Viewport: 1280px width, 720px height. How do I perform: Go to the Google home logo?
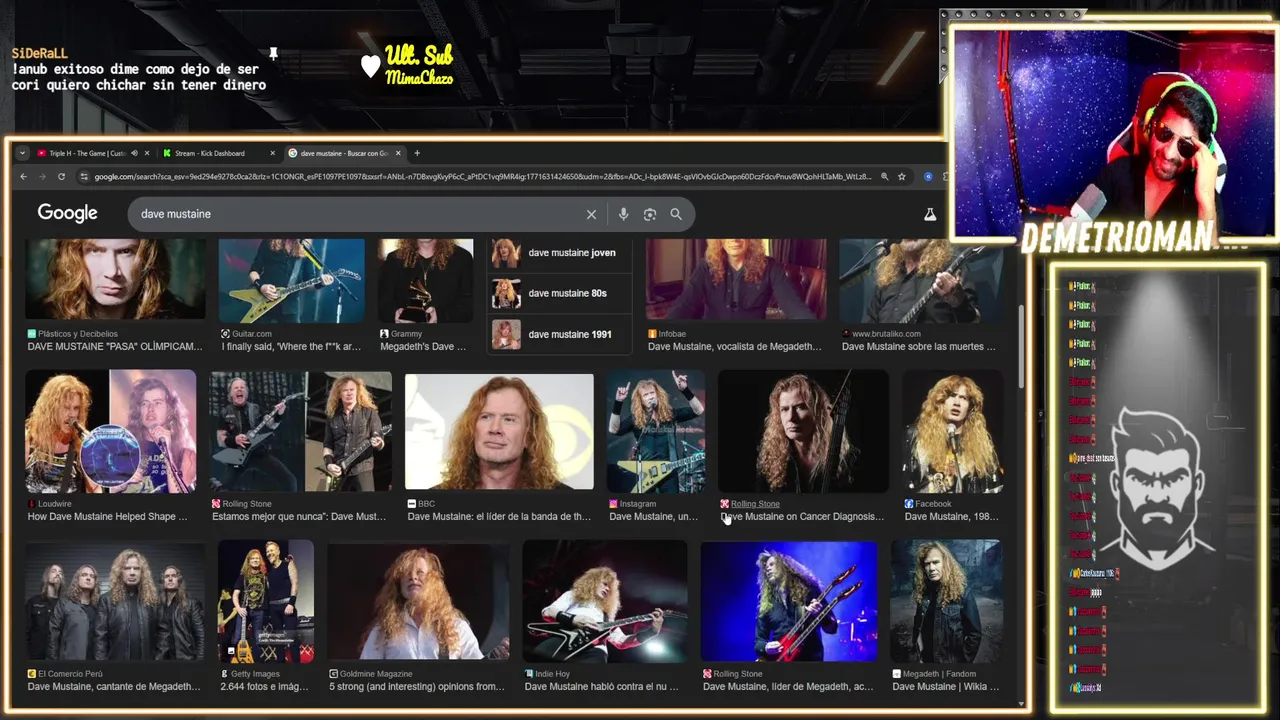(67, 213)
